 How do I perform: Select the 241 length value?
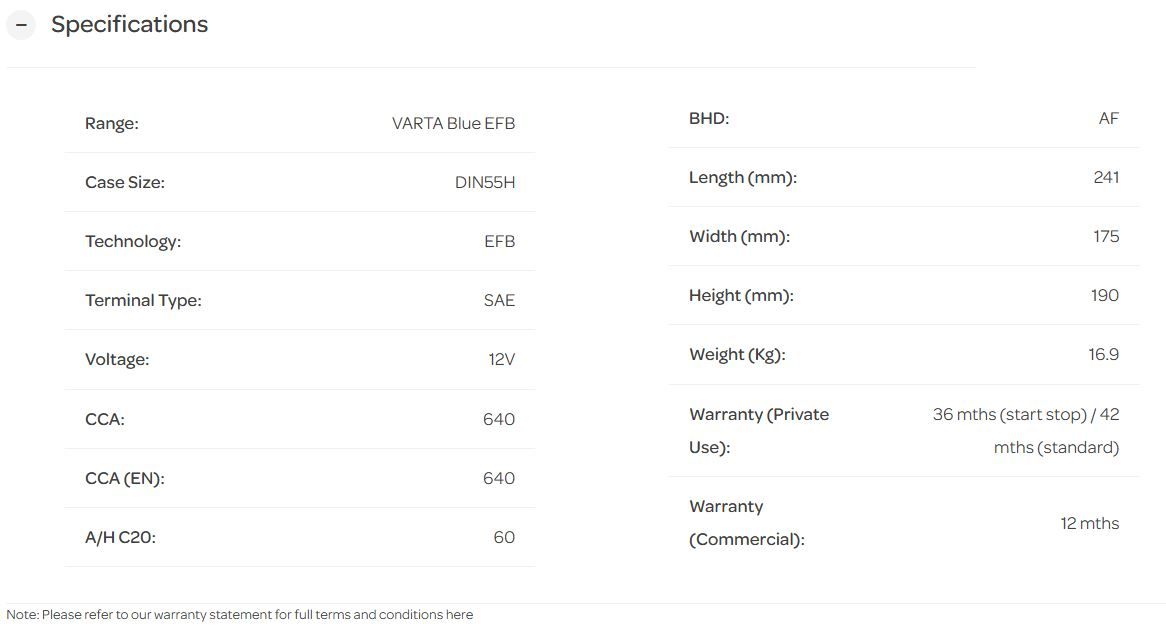point(1106,178)
